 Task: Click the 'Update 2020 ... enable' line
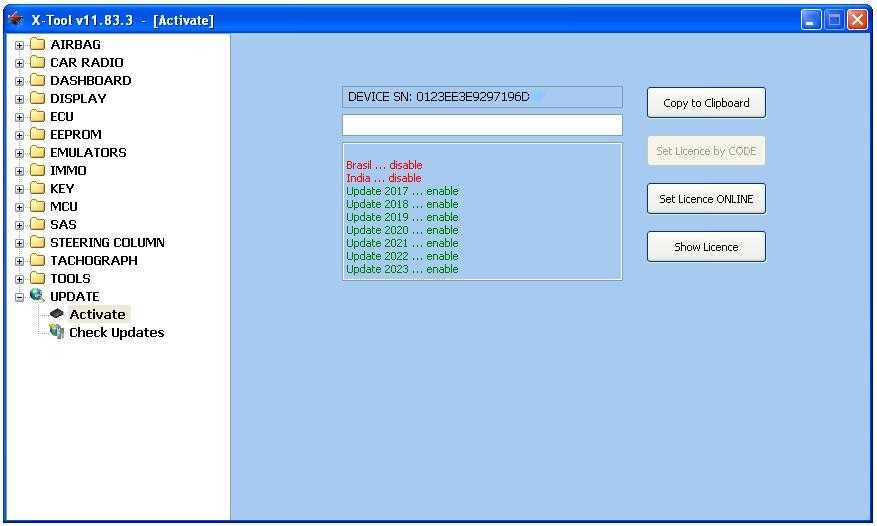(x=402, y=230)
